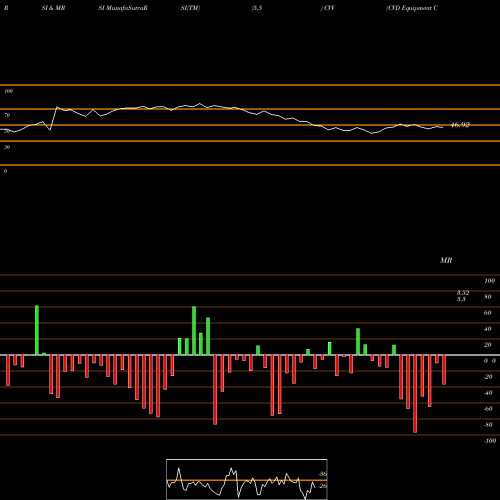
Task: Click the '-40' label on MR axis
Action: tap(488, 393)
